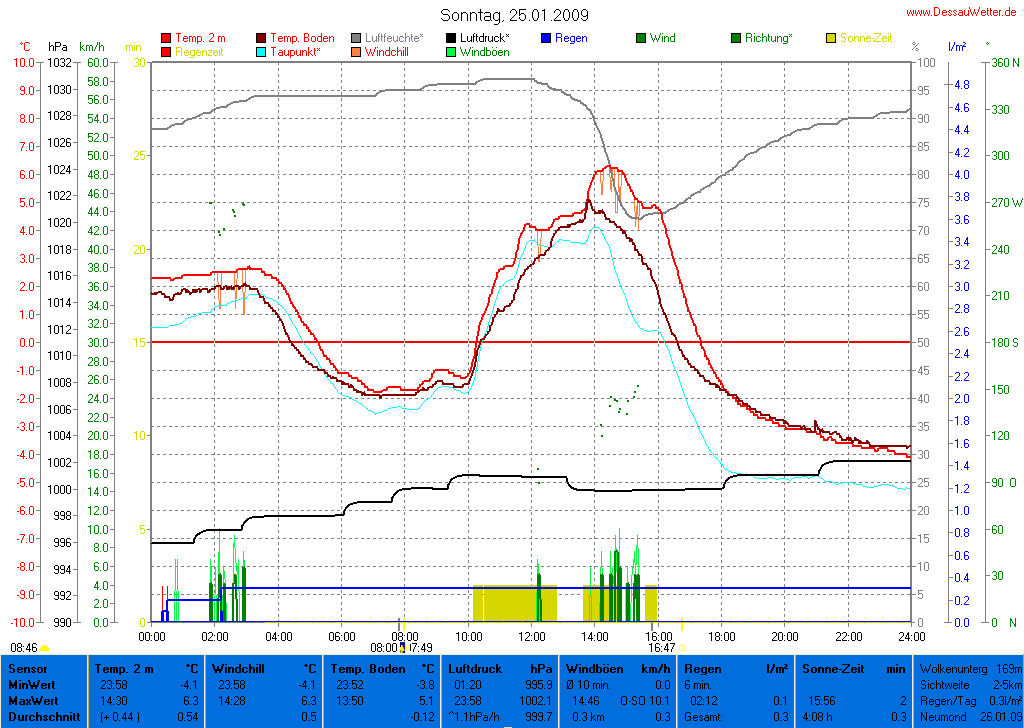This screenshot has width=1024, height=728.
Task: Click the 12:00 label on the time axis
Action: [531, 636]
